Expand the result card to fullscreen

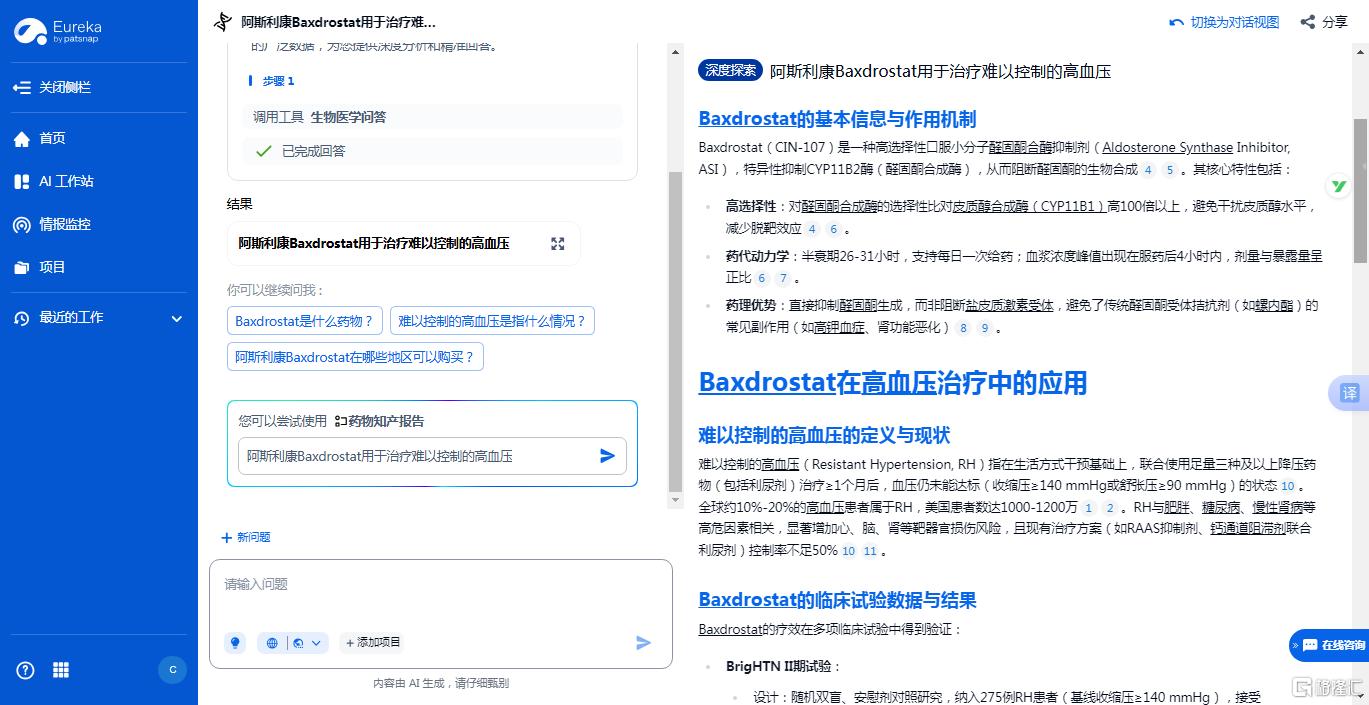point(557,243)
